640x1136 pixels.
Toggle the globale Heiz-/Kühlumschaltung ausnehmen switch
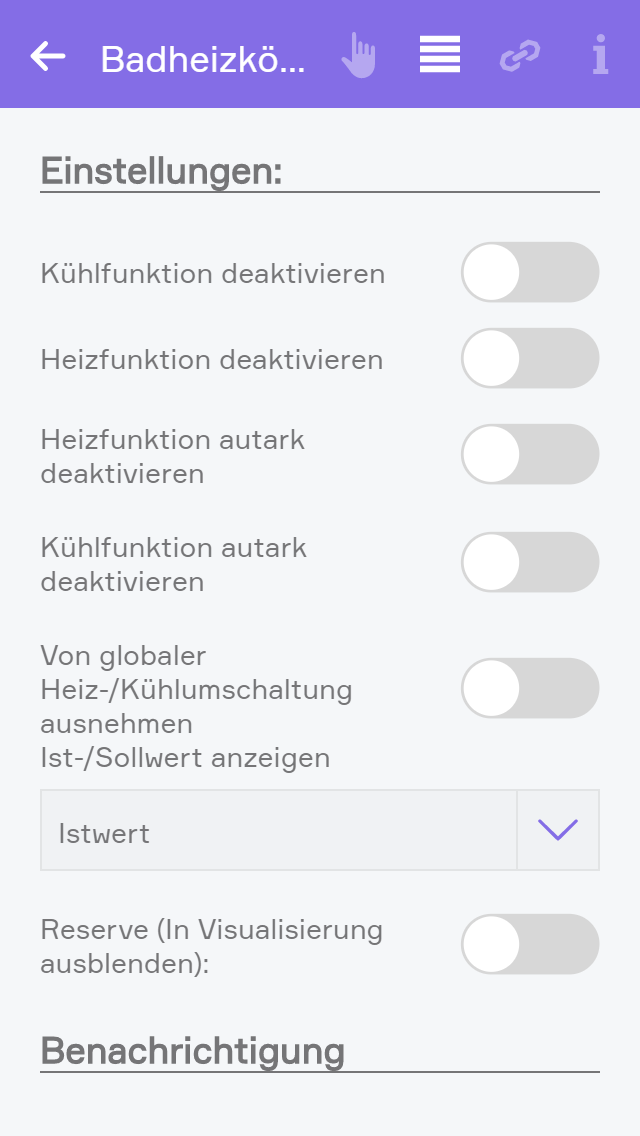[x=530, y=688]
